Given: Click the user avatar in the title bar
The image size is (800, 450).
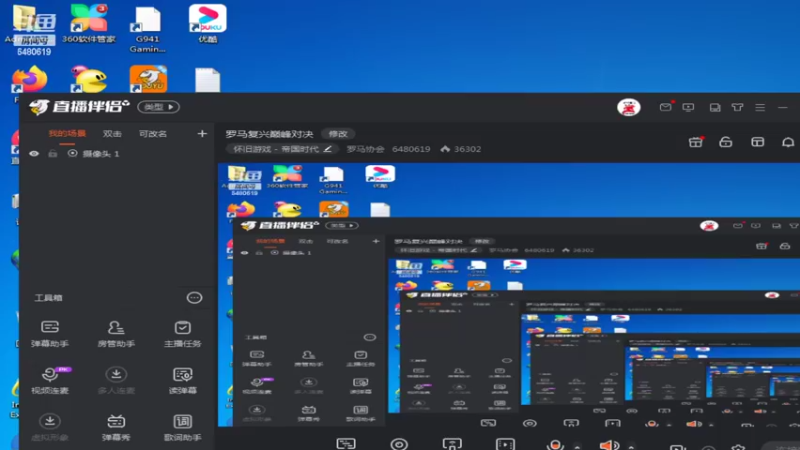Looking at the screenshot, I should pos(629,107).
